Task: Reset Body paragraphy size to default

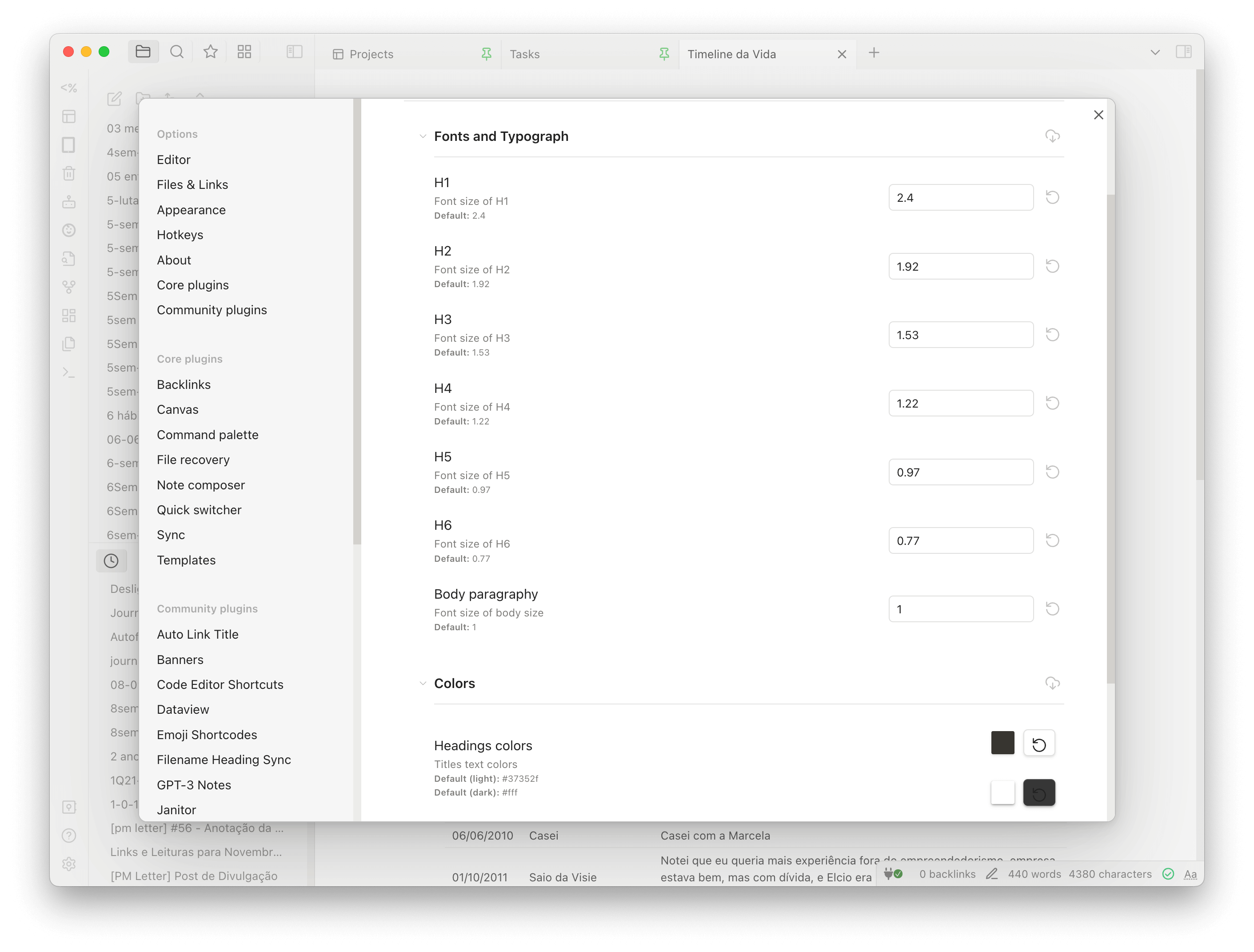Action: (x=1052, y=609)
